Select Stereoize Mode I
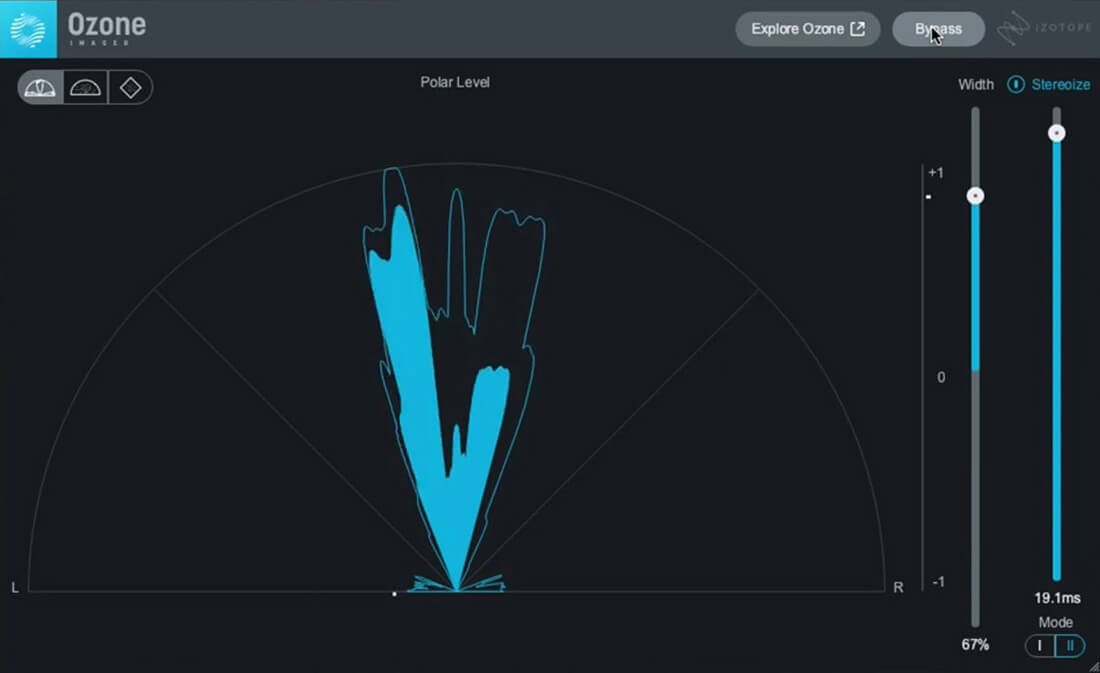Image resolution: width=1100 pixels, height=673 pixels. pyautogui.click(x=1040, y=646)
